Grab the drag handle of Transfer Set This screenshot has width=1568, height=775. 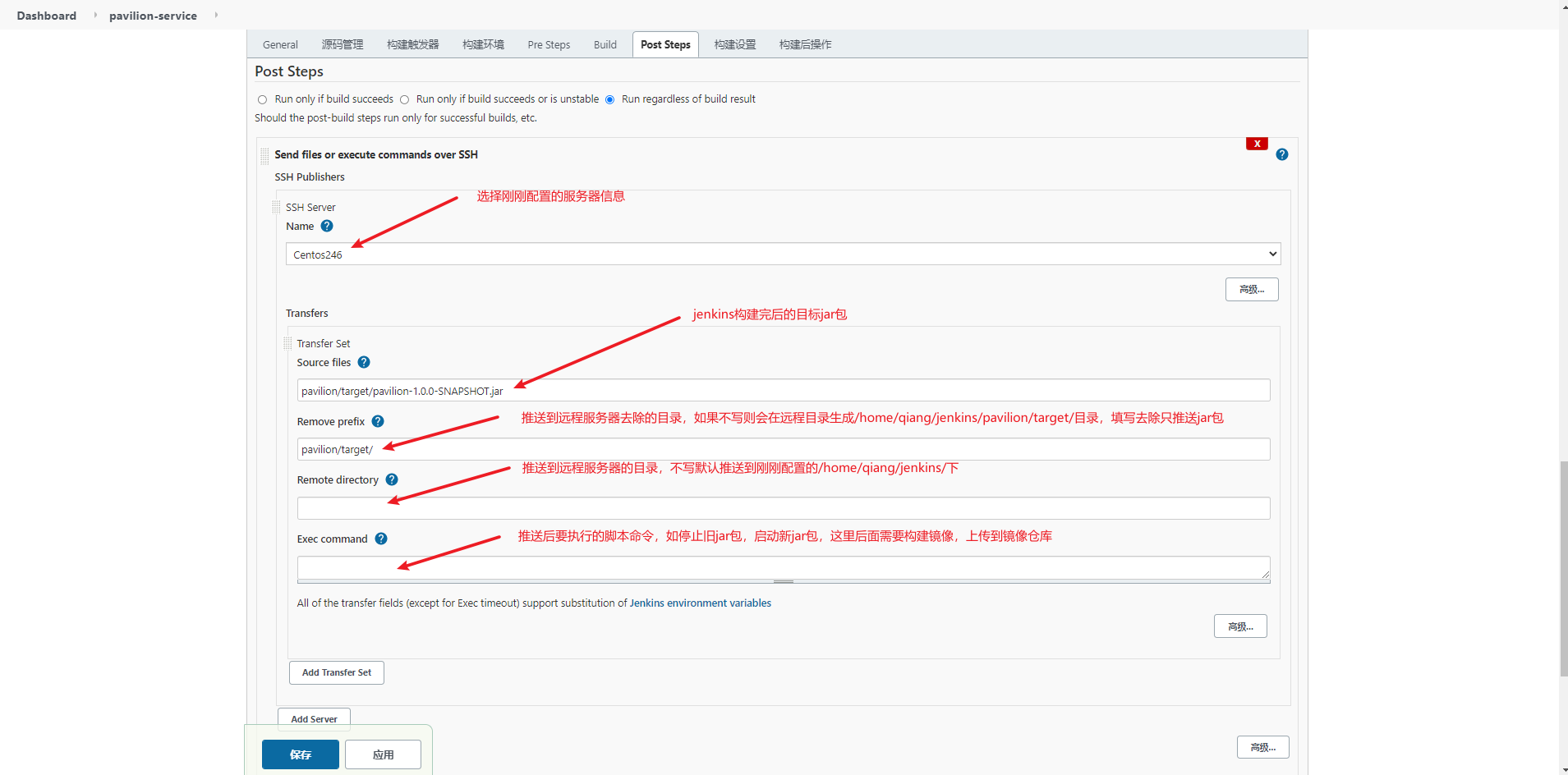(287, 343)
